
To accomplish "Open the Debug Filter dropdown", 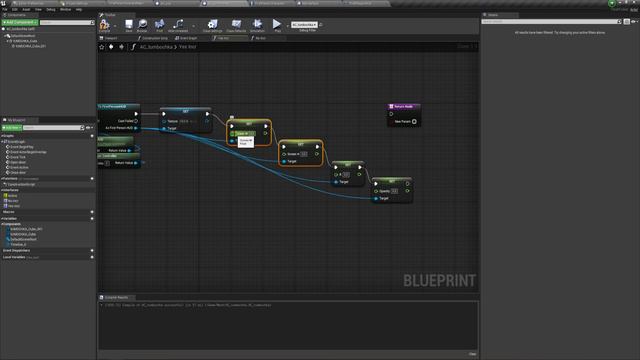I will 304,25.
